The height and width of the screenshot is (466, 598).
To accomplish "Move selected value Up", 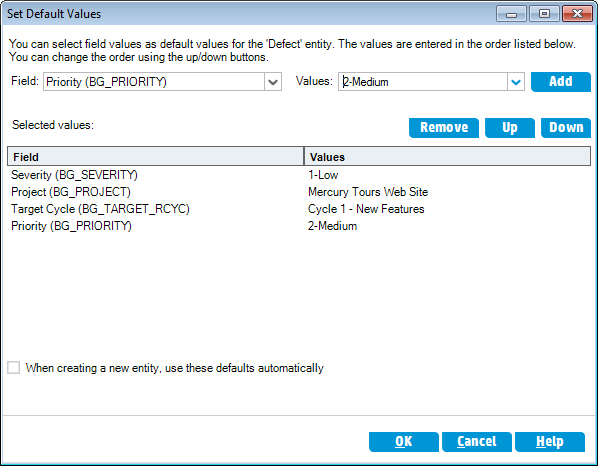I will pos(510,127).
